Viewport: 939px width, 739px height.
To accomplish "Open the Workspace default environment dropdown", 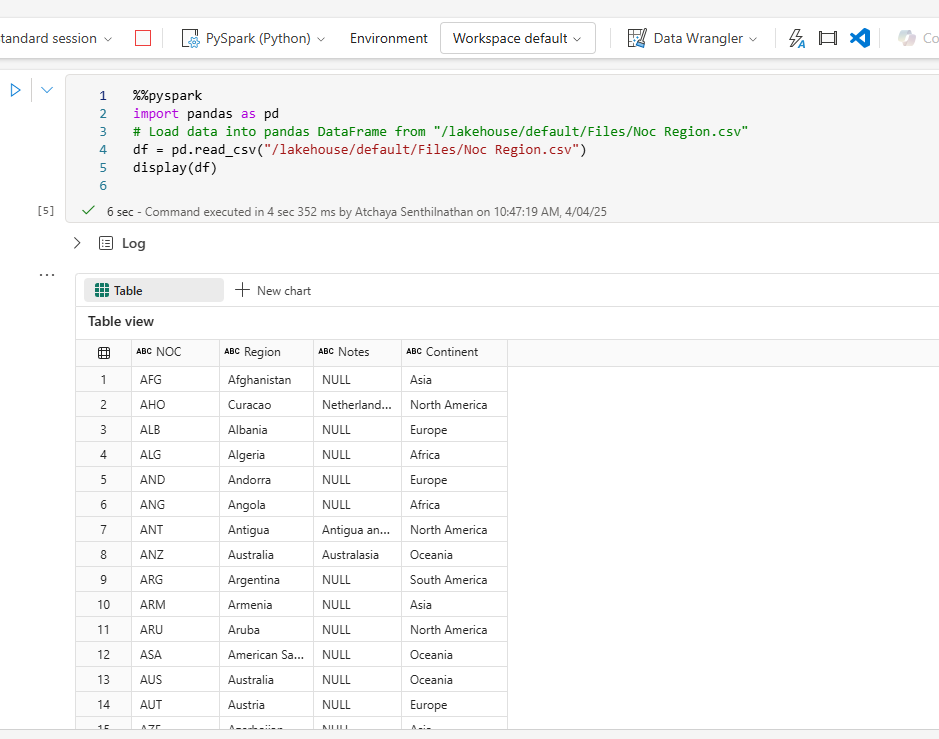I will point(517,38).
